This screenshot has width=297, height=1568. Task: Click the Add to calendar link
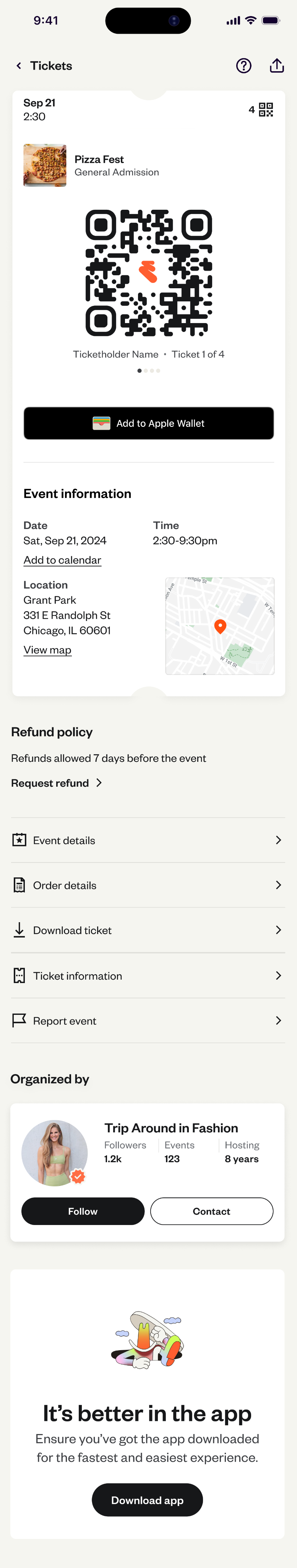[62, 560]
